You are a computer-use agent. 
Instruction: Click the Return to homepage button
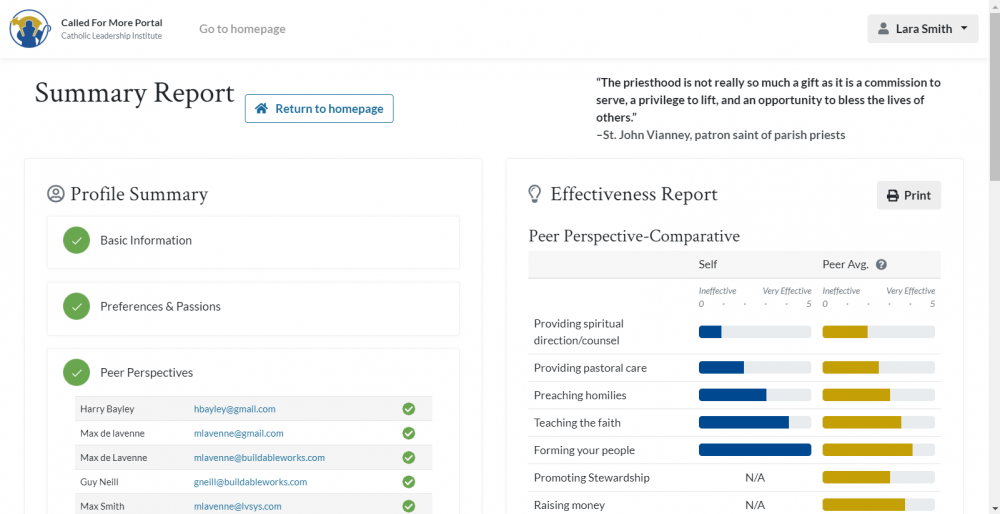point(319,108)
